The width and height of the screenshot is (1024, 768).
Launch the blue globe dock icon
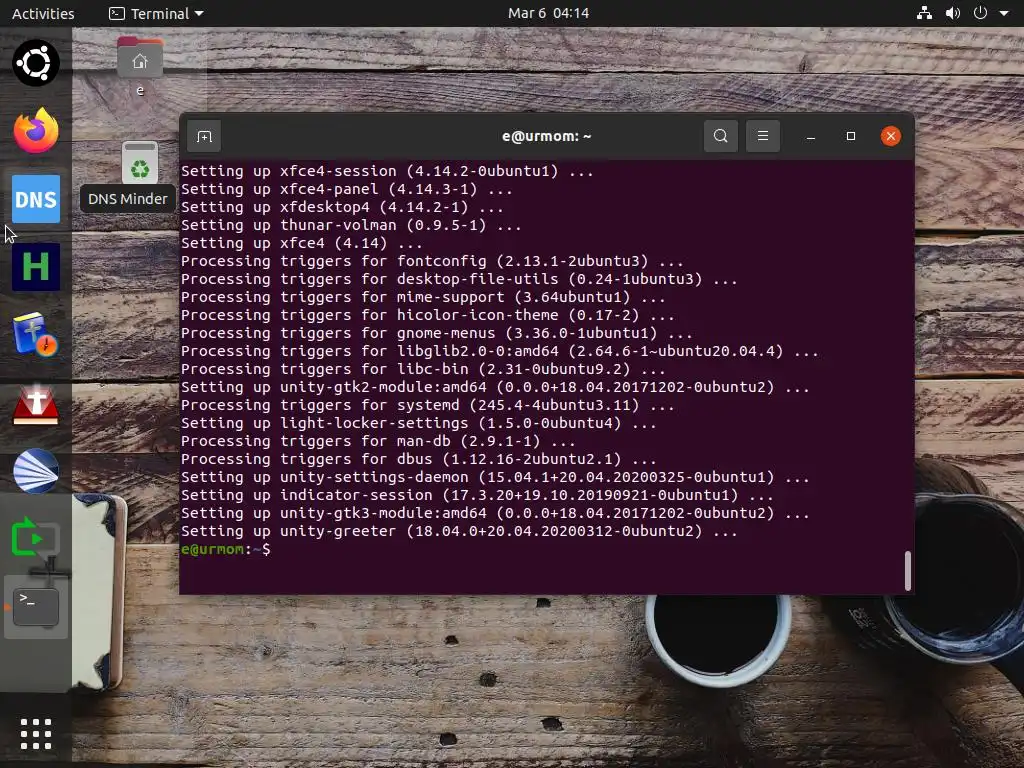[x=35, y=471]
